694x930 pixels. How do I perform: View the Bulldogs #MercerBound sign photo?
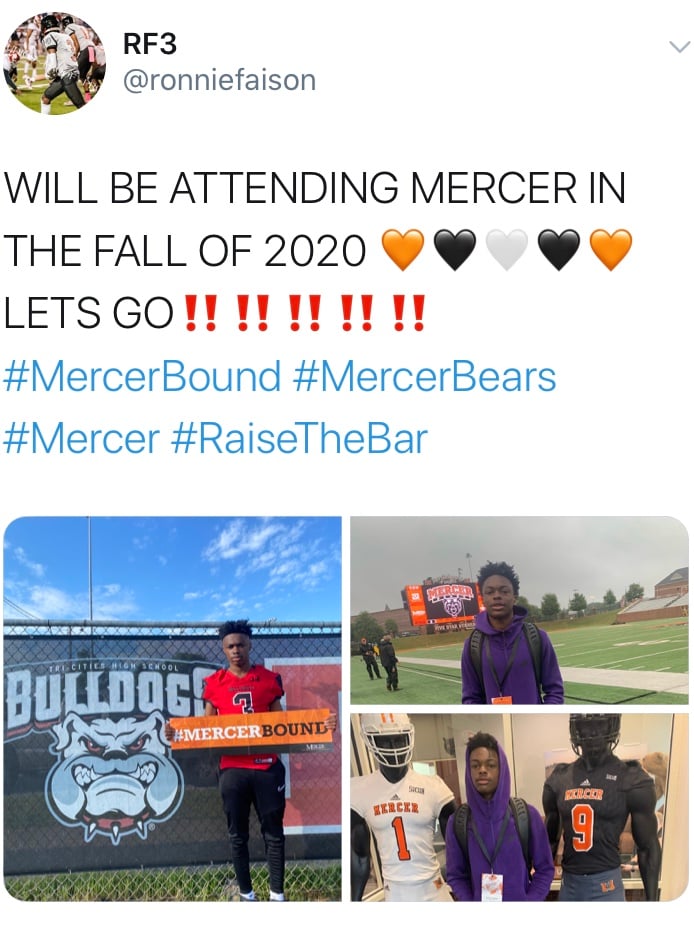172,709
